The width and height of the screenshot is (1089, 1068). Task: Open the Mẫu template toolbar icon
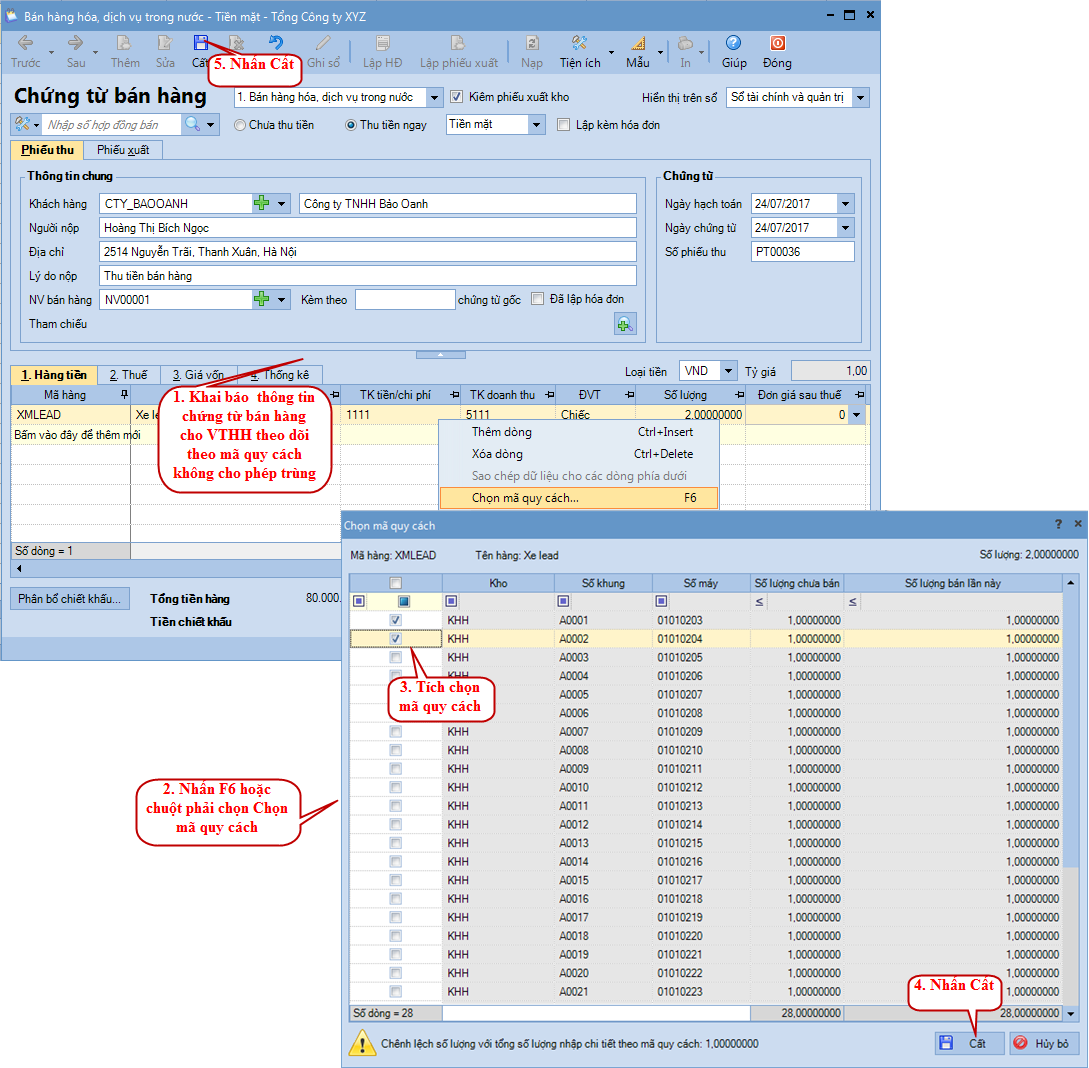click(638, 44)
